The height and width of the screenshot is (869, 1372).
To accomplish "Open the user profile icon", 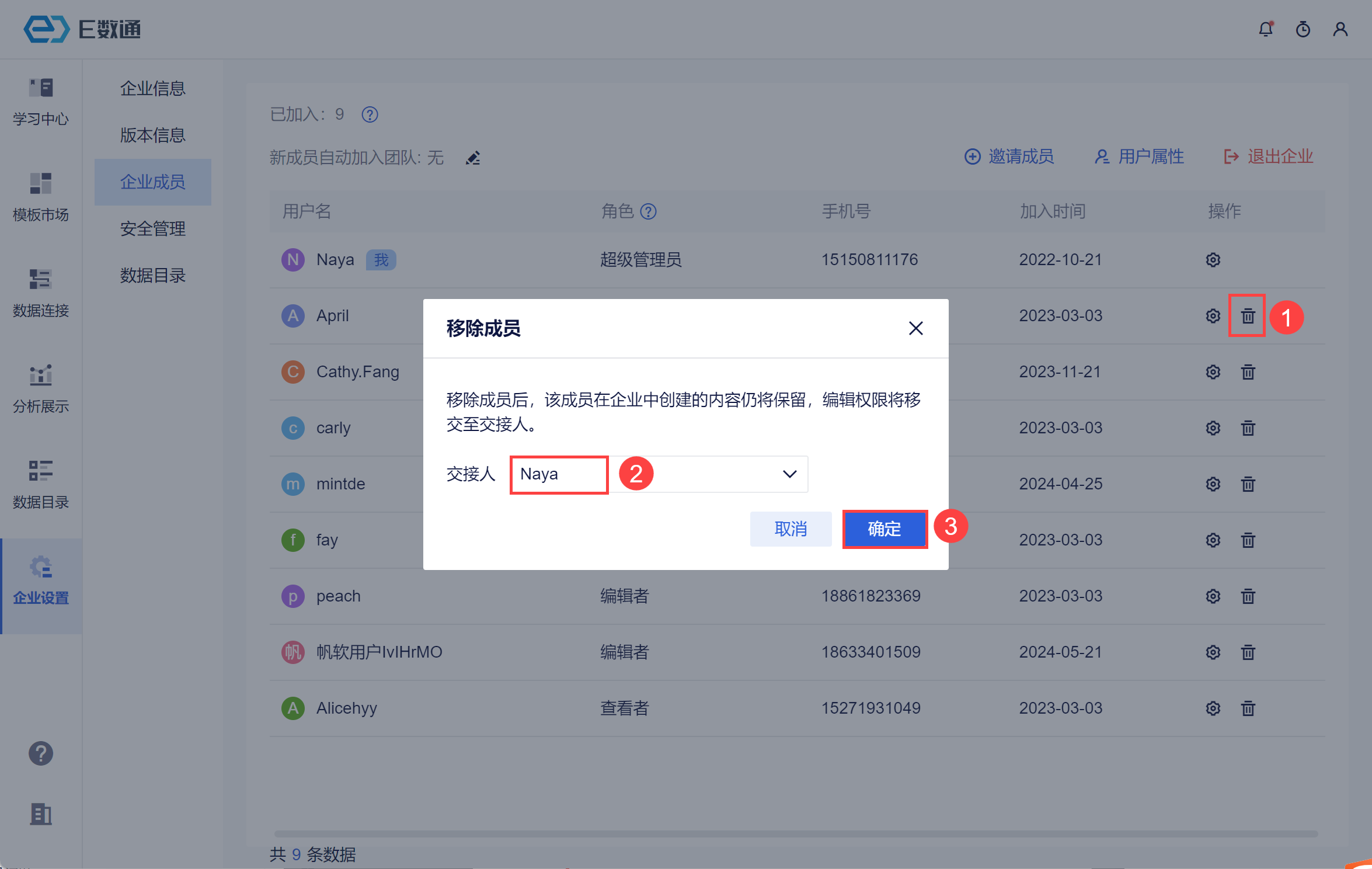I will [x=1340, y=29].
